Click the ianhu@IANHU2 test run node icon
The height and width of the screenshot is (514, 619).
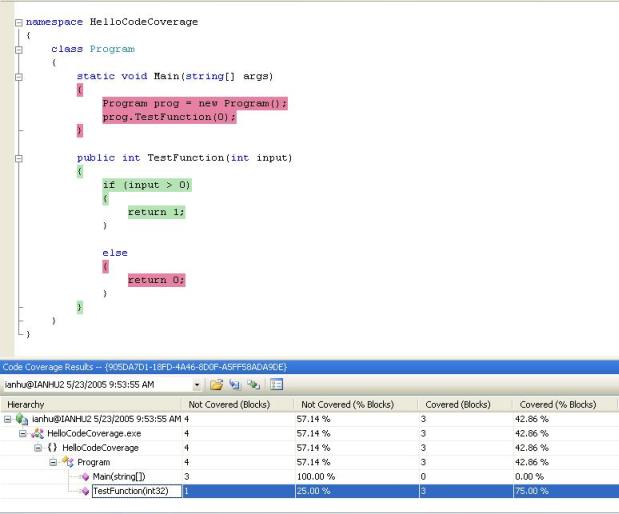(x=21, y=419)
